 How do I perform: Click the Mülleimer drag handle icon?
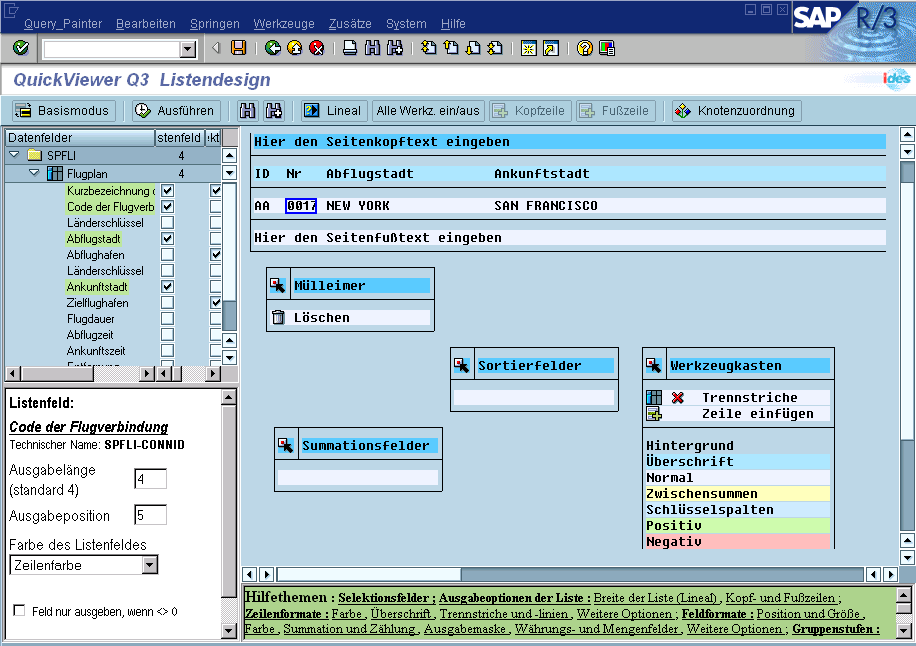pyautogui.click(x=277, y=285)
